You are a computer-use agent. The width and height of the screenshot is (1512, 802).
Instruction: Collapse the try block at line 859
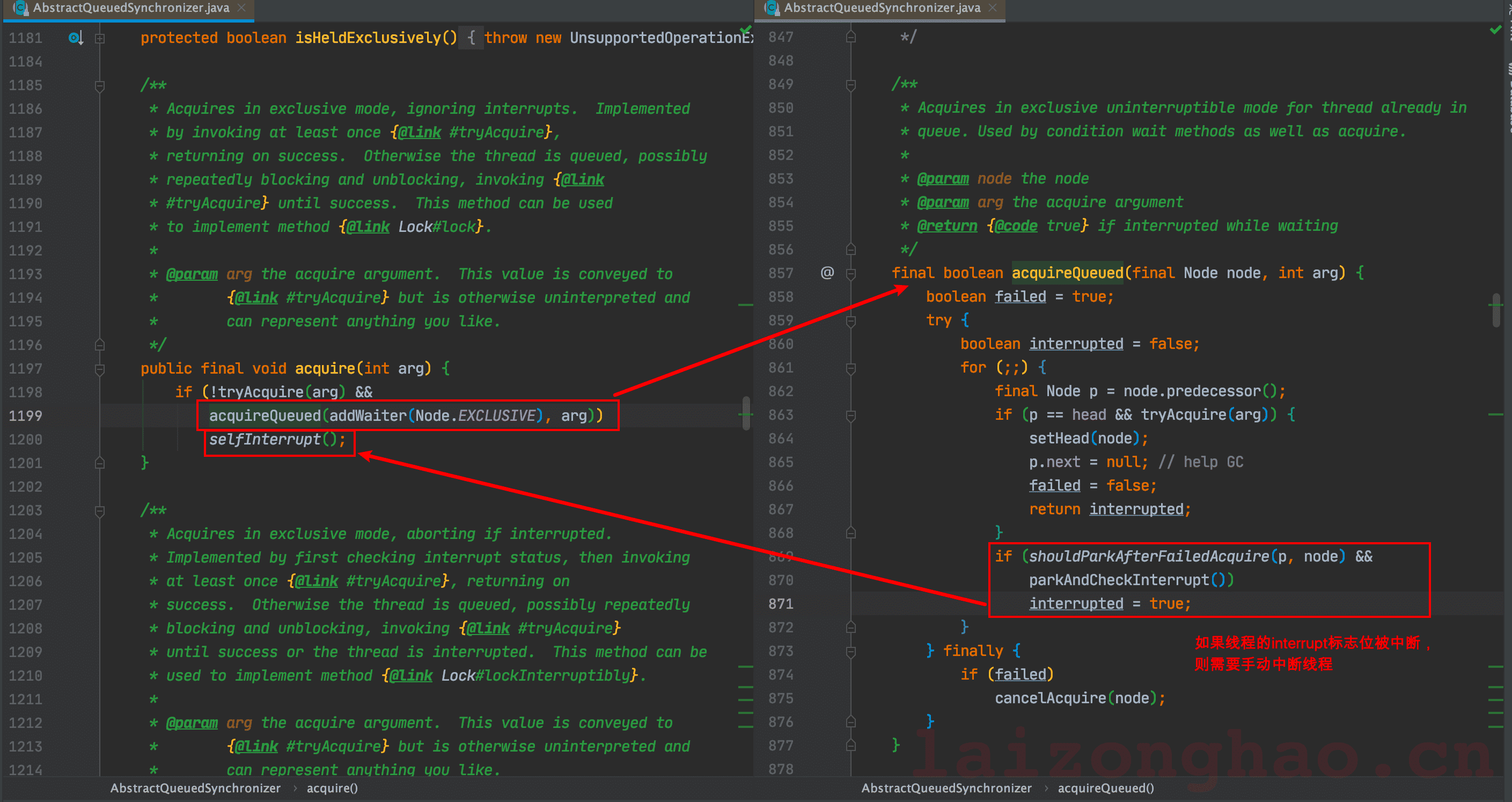[x=850, y=320]
